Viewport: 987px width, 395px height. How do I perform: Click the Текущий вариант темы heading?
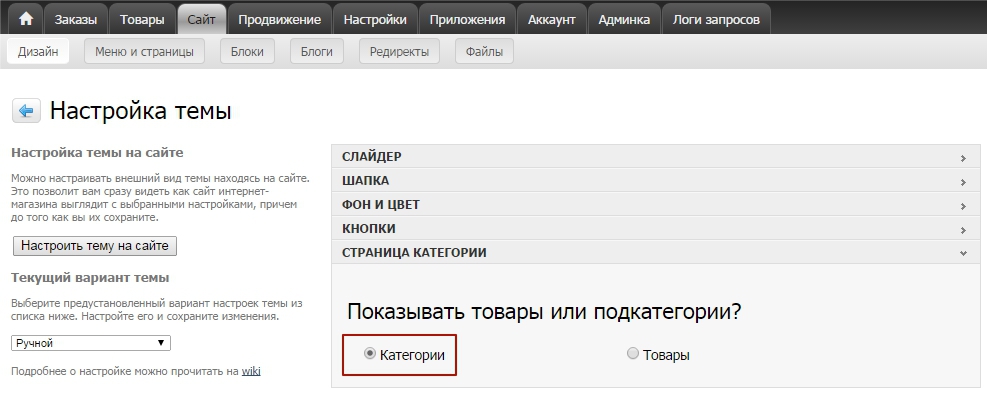(x=90, y=277)
